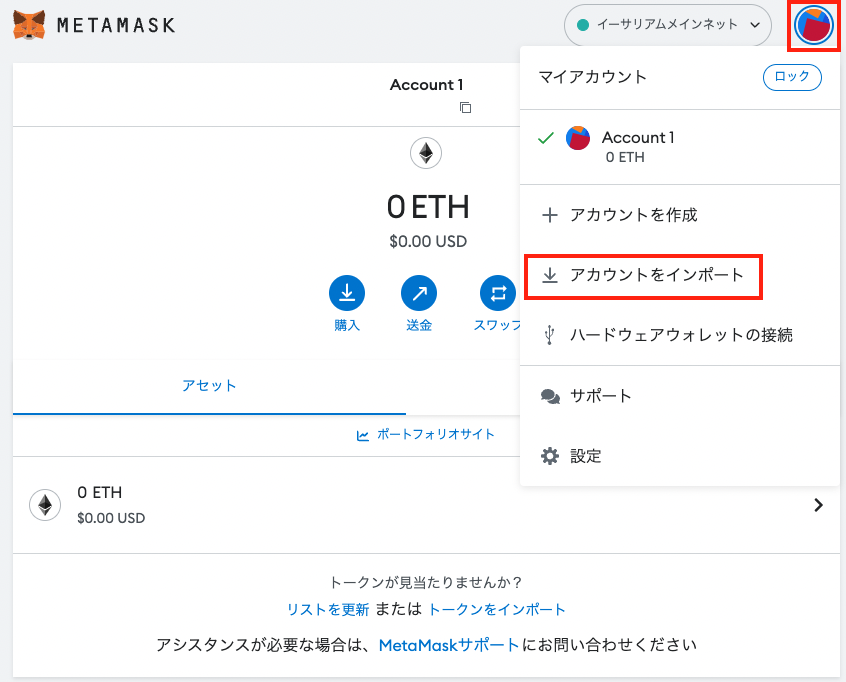Click the スワップ (swap) round icon
This screenshot has height=682, width=846.
[x=497, y=293]
